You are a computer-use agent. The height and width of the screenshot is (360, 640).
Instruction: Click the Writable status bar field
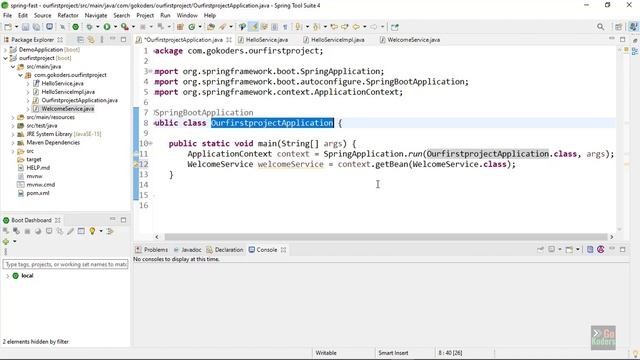(326, 353)
